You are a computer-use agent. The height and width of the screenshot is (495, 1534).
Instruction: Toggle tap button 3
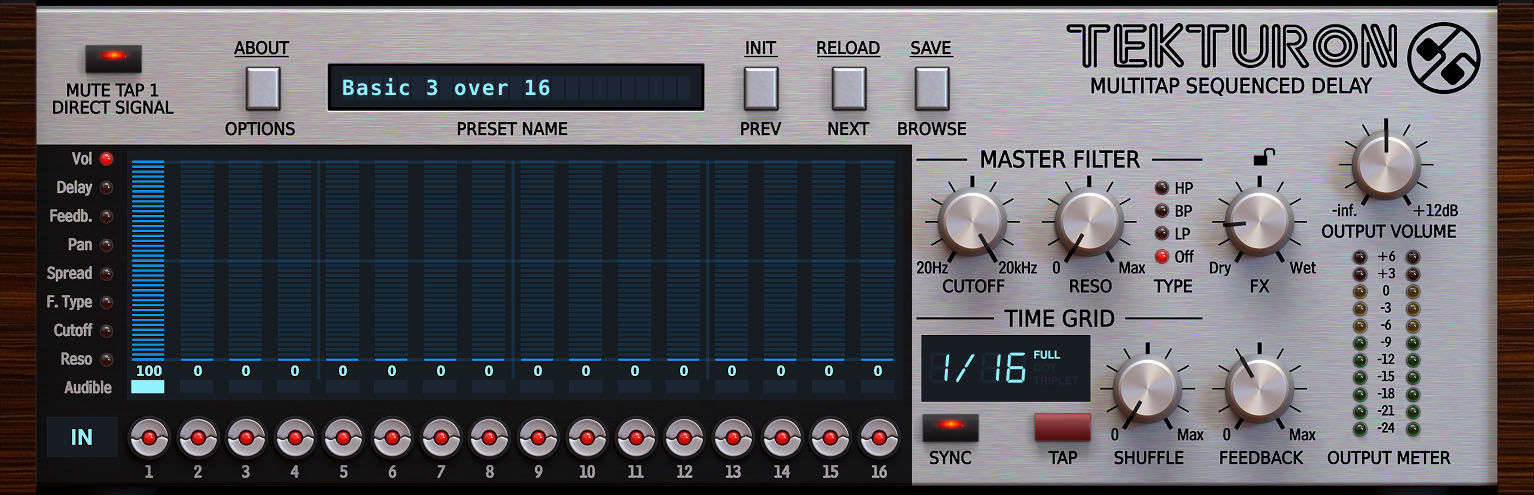pyautogui.click(x=246, y=438)
